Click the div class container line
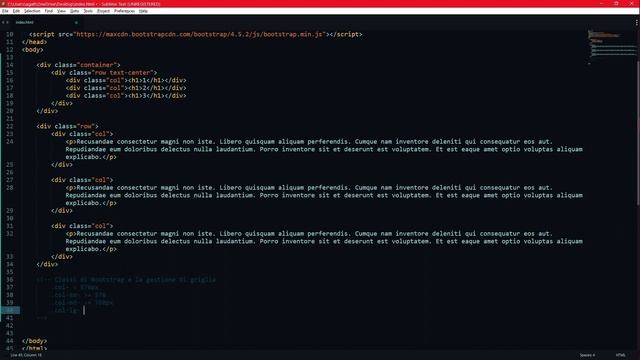Viewport: 640px width, 360px height. coord(78,65)
